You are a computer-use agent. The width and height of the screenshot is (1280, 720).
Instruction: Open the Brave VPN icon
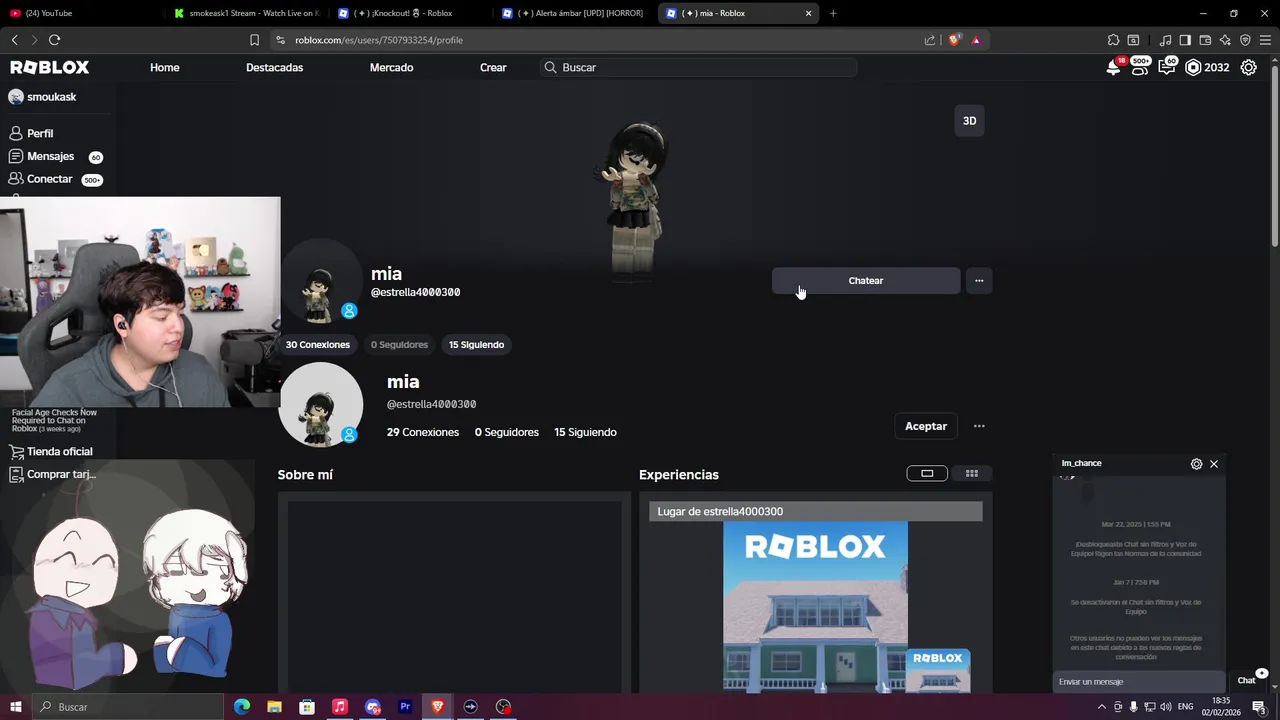pyautogui.click(x=1245, y=40)
